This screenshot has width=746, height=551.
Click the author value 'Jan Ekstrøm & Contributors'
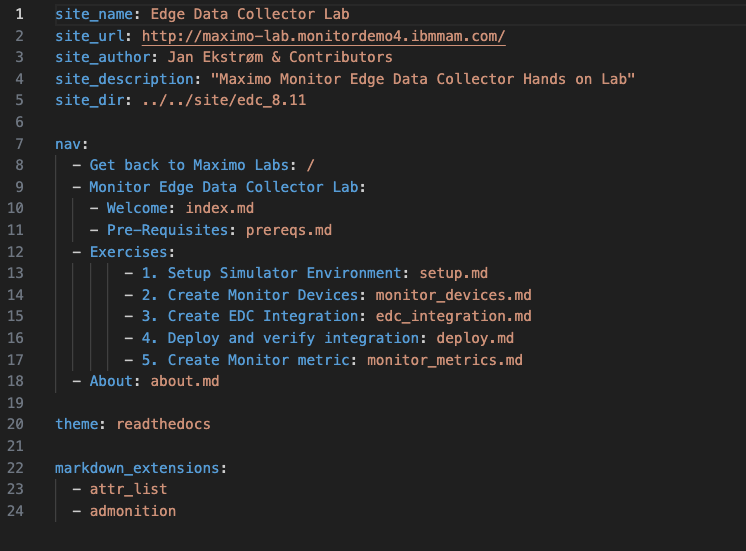[280, 57]
